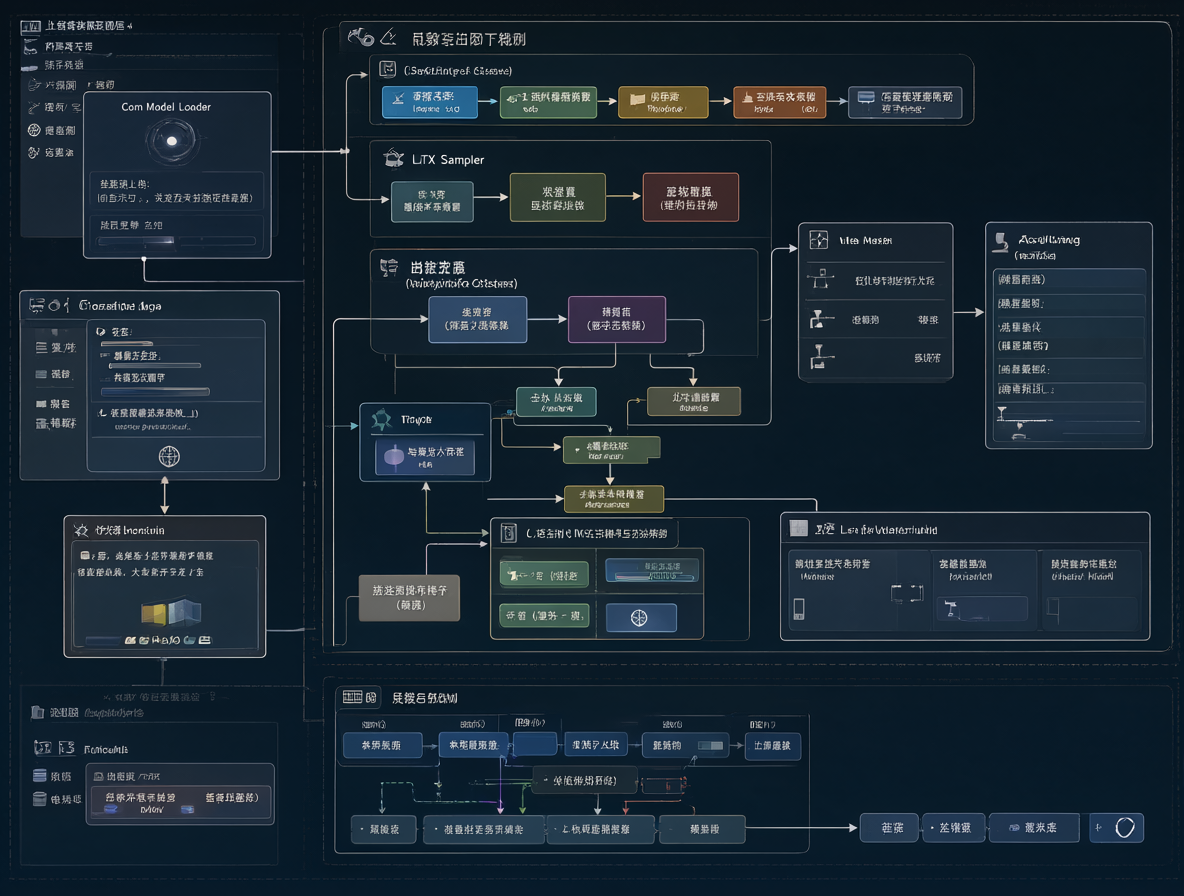This screenshot has height=896, width=1184.
Task: Click the glowing orb in Com Model Loader
Action: [x=172, y=141]
